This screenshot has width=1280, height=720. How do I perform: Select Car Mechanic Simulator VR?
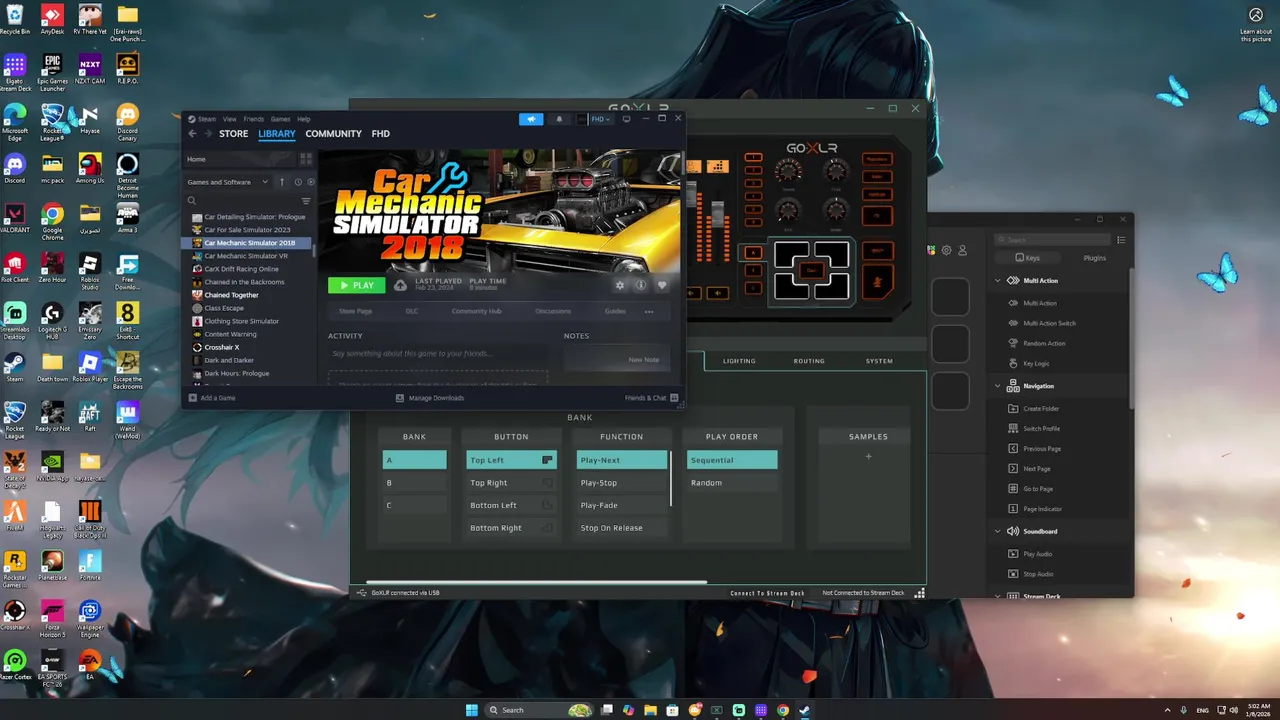pos(246,256)
